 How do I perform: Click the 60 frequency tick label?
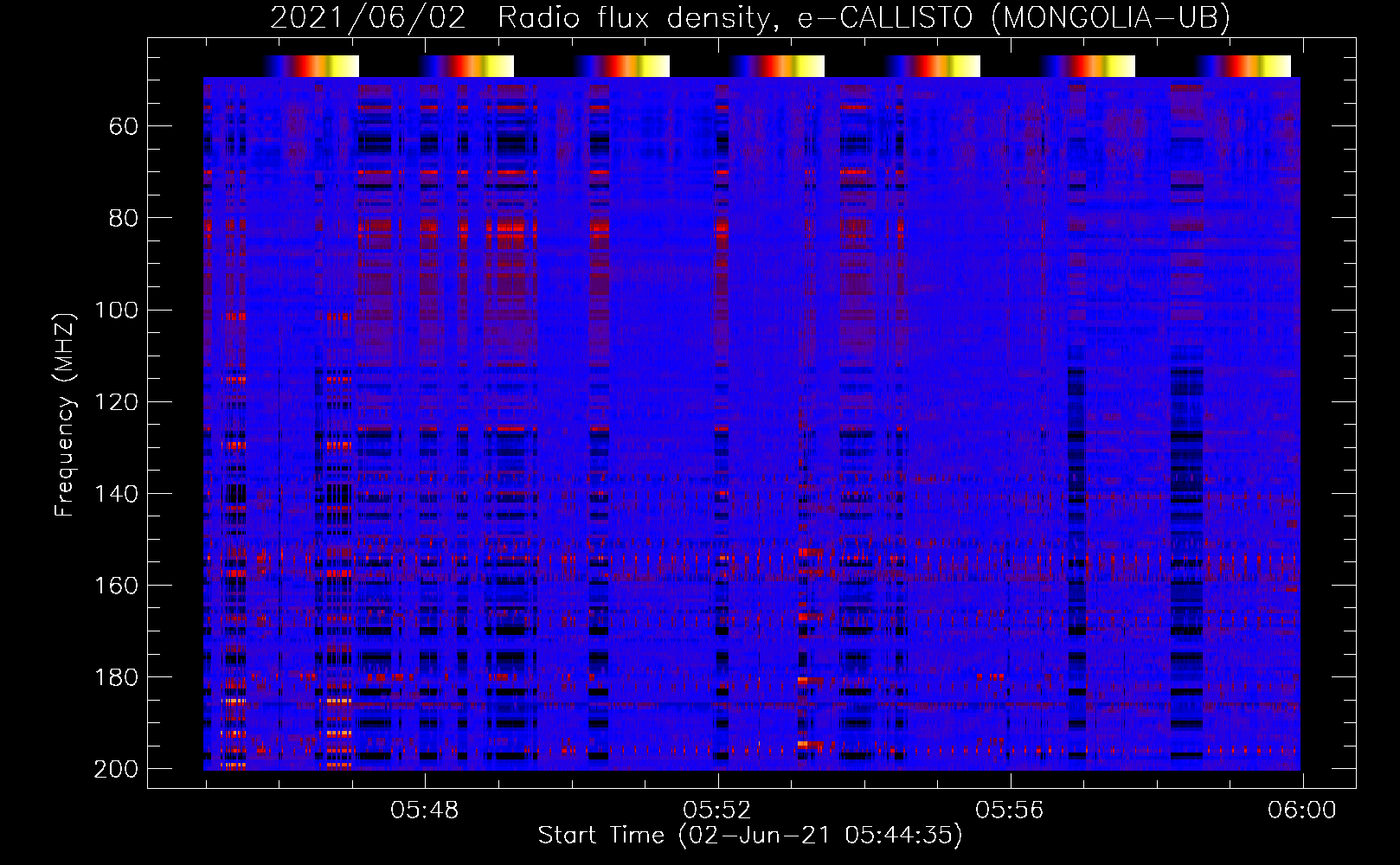point(124,126)
